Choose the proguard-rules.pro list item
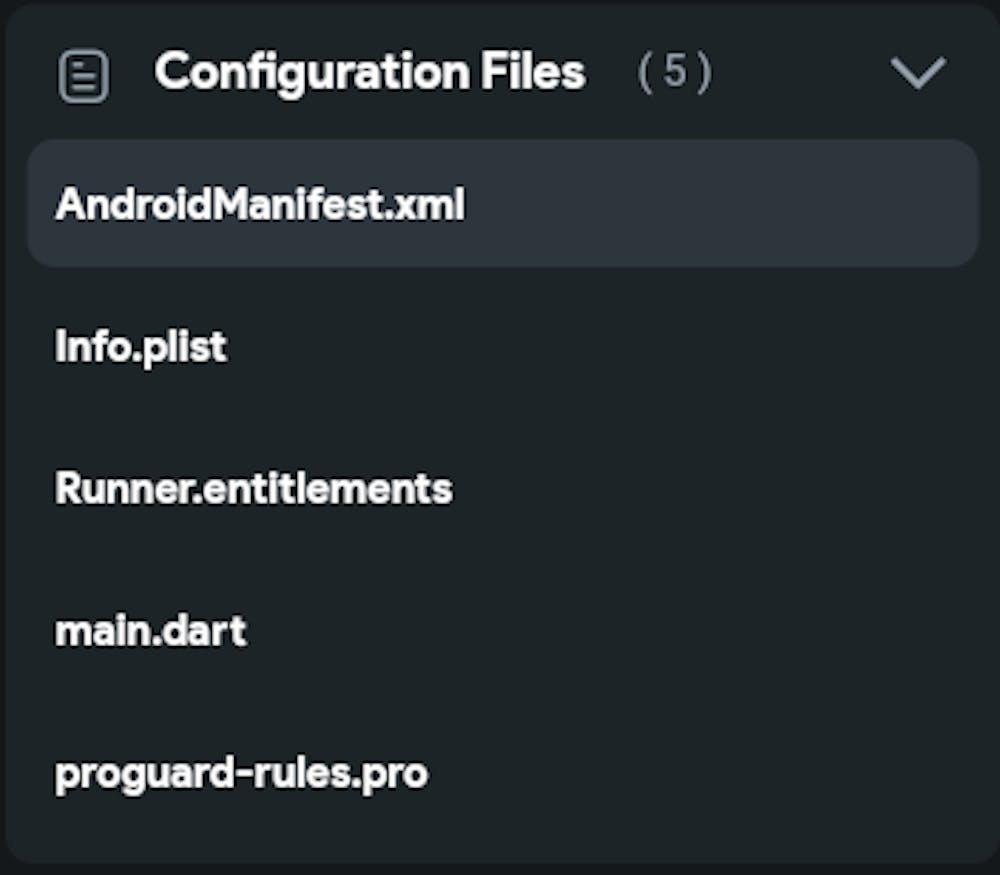 [241, 773]
